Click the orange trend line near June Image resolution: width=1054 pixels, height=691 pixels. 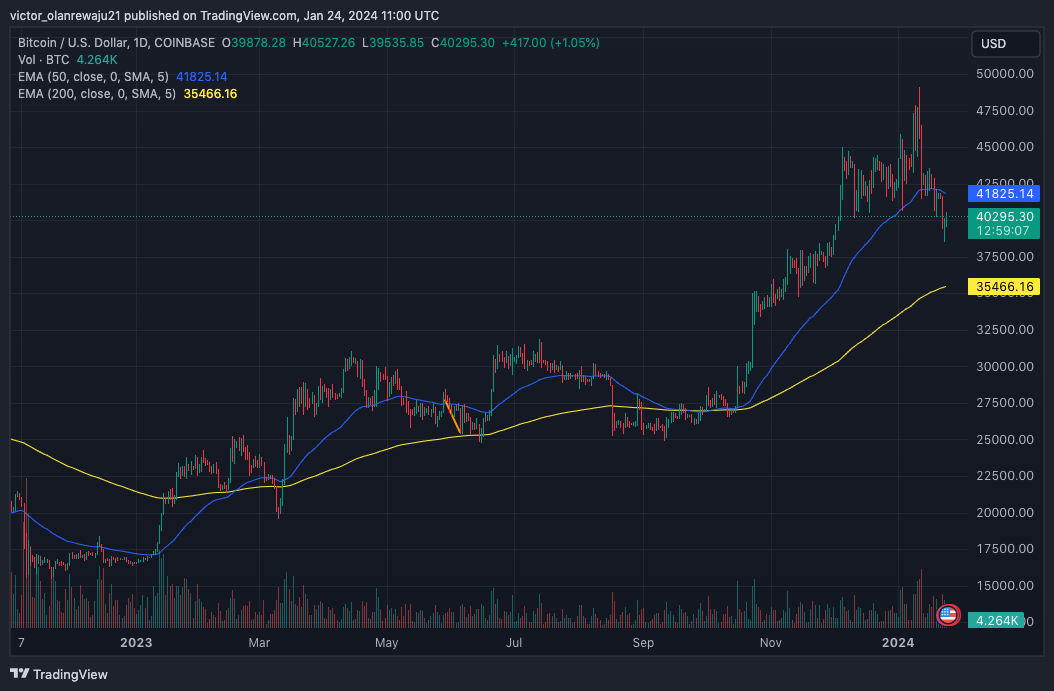pos(452,417)
